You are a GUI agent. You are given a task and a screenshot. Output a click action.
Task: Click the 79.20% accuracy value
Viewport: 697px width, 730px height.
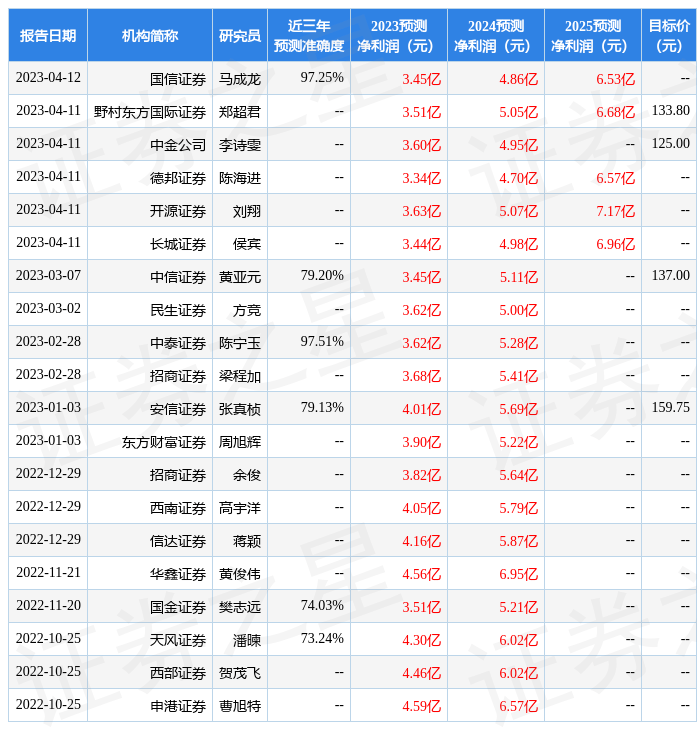pyautogui.click(x=322, y=276)
